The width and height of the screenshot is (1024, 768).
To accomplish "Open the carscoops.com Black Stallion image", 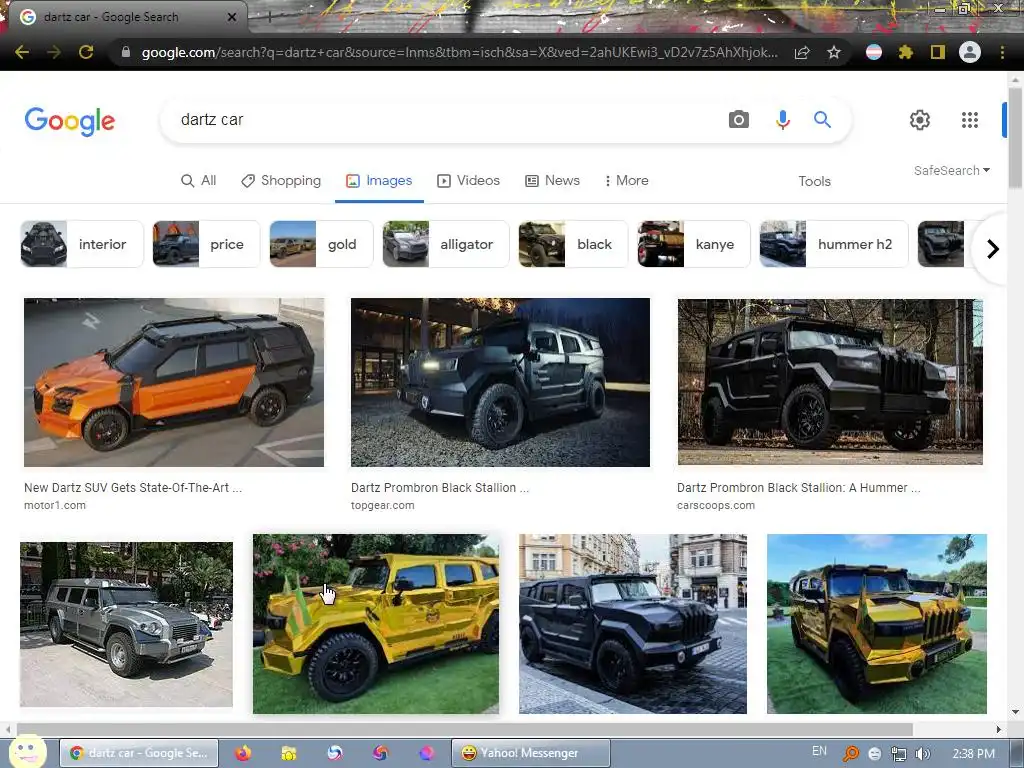I will pos(830,382).
